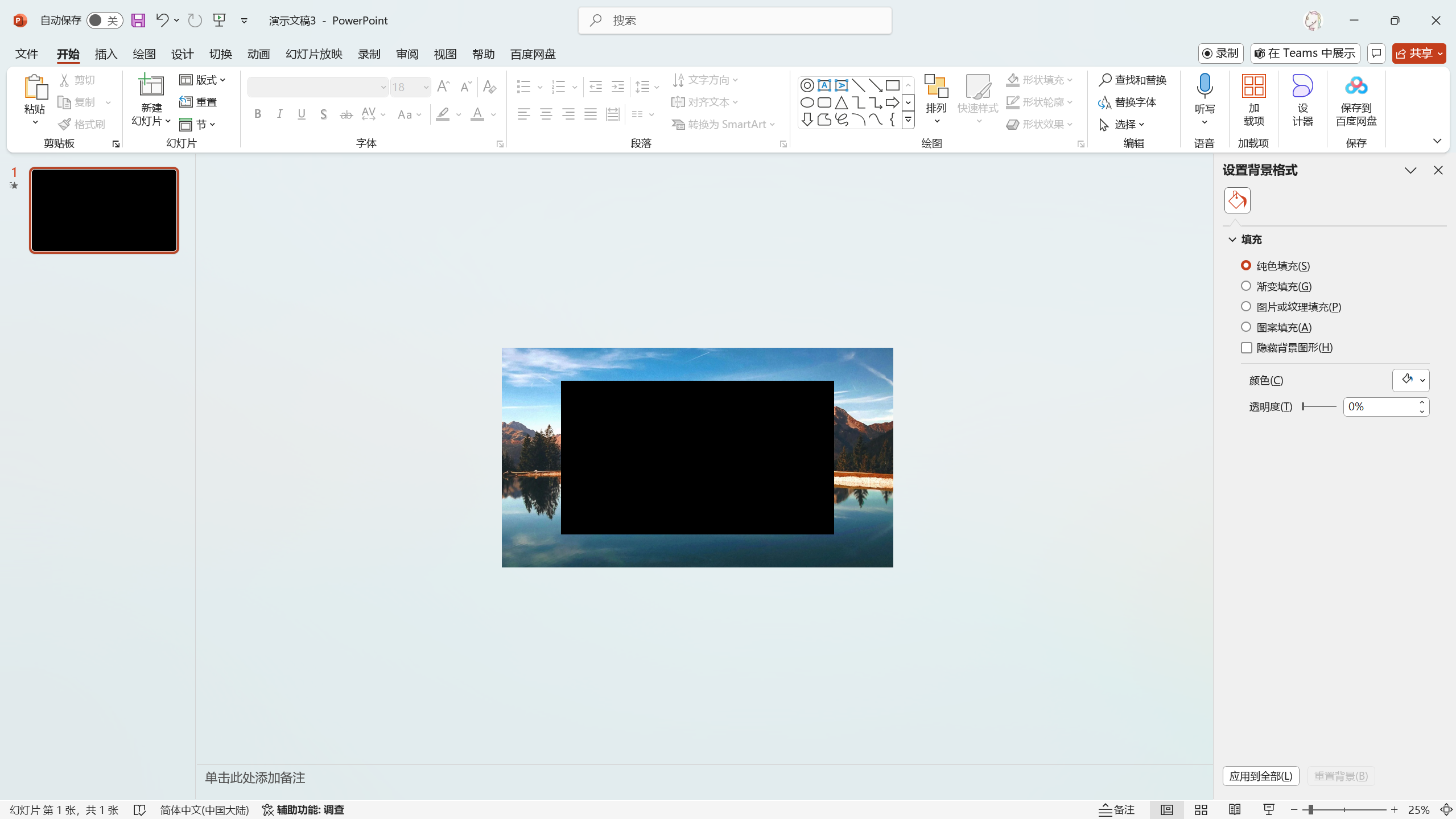Open the File (文件) menu

tap(27, 54)
